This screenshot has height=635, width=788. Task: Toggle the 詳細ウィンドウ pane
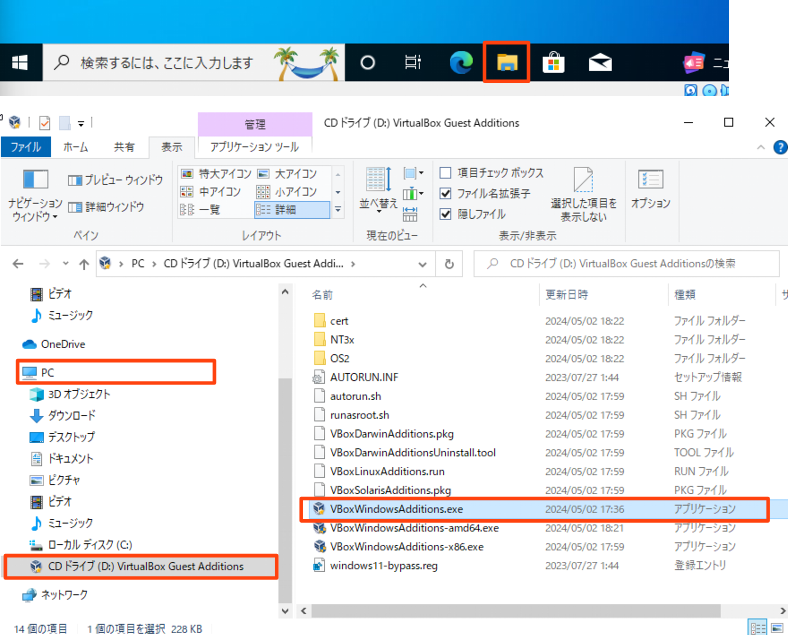pyautogui.click(x=106, y=206)
